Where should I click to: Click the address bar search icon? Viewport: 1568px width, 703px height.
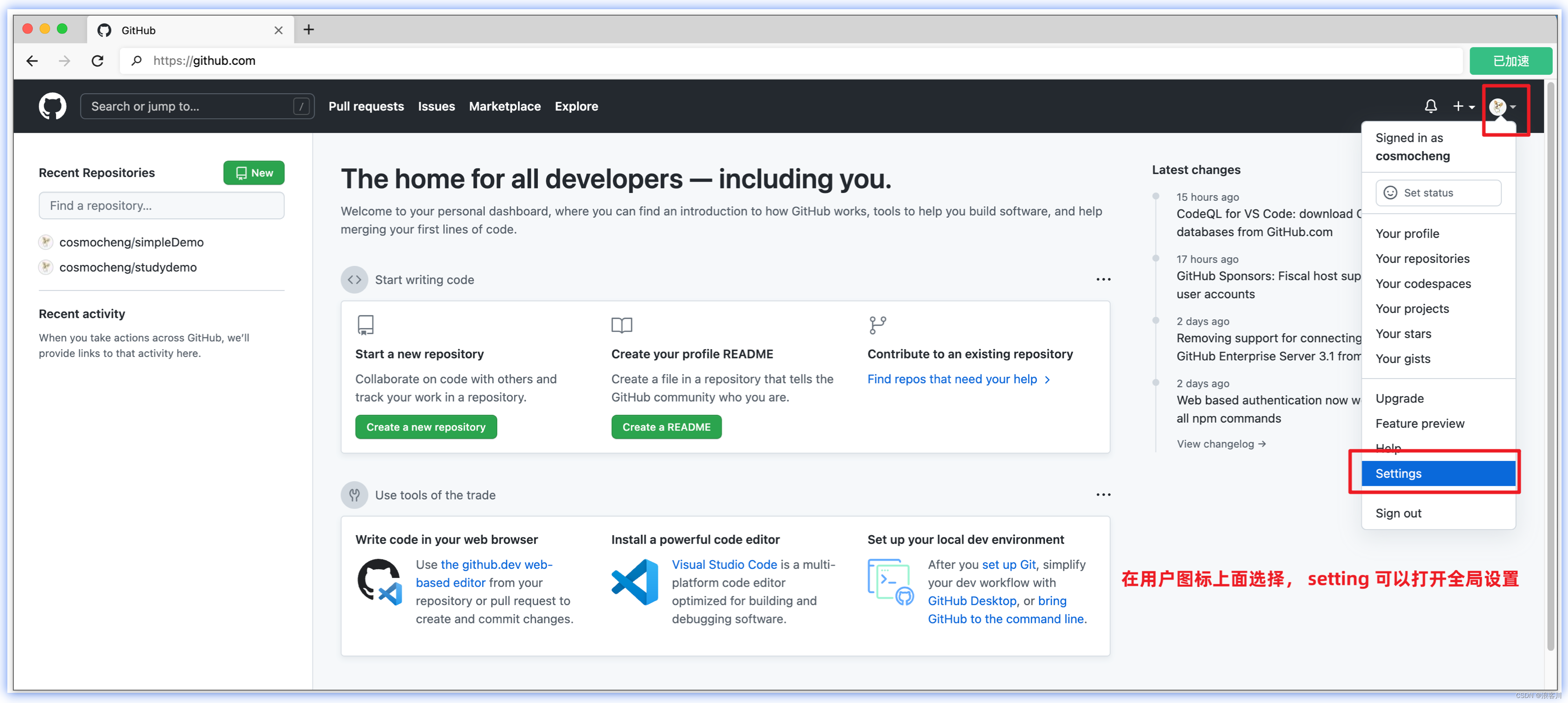[137, 61]
